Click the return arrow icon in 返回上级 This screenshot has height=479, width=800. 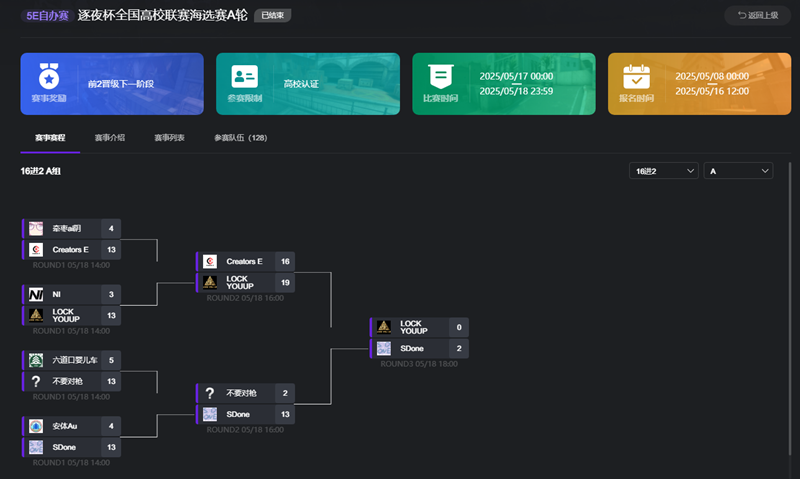click(x=742, y=15)
